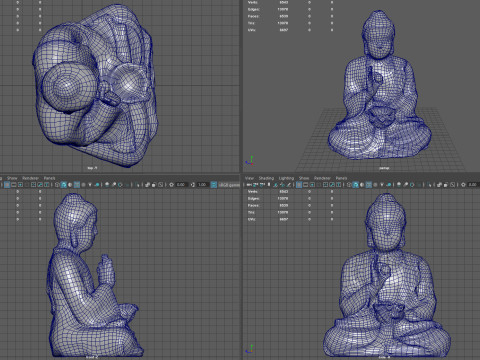
Task: Click Exposure icon in front view toolbar
Action: point(463,184)
